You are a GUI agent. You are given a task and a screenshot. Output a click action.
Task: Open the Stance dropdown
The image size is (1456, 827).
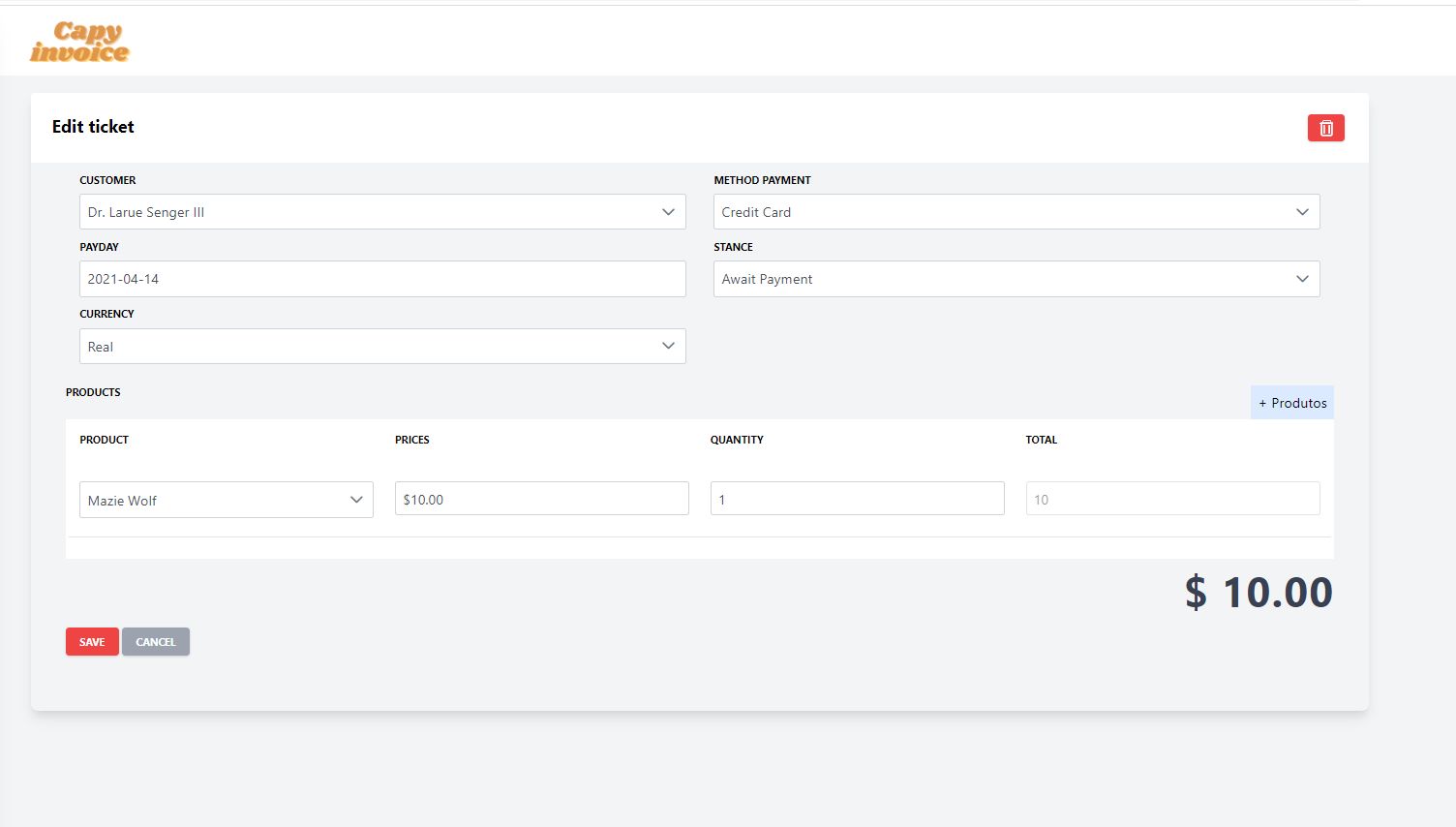tap(1016, 279)
